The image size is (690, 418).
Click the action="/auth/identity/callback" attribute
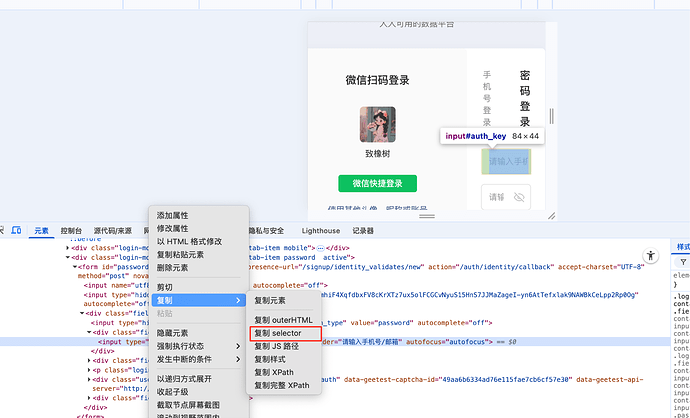(x=490, y=267)
